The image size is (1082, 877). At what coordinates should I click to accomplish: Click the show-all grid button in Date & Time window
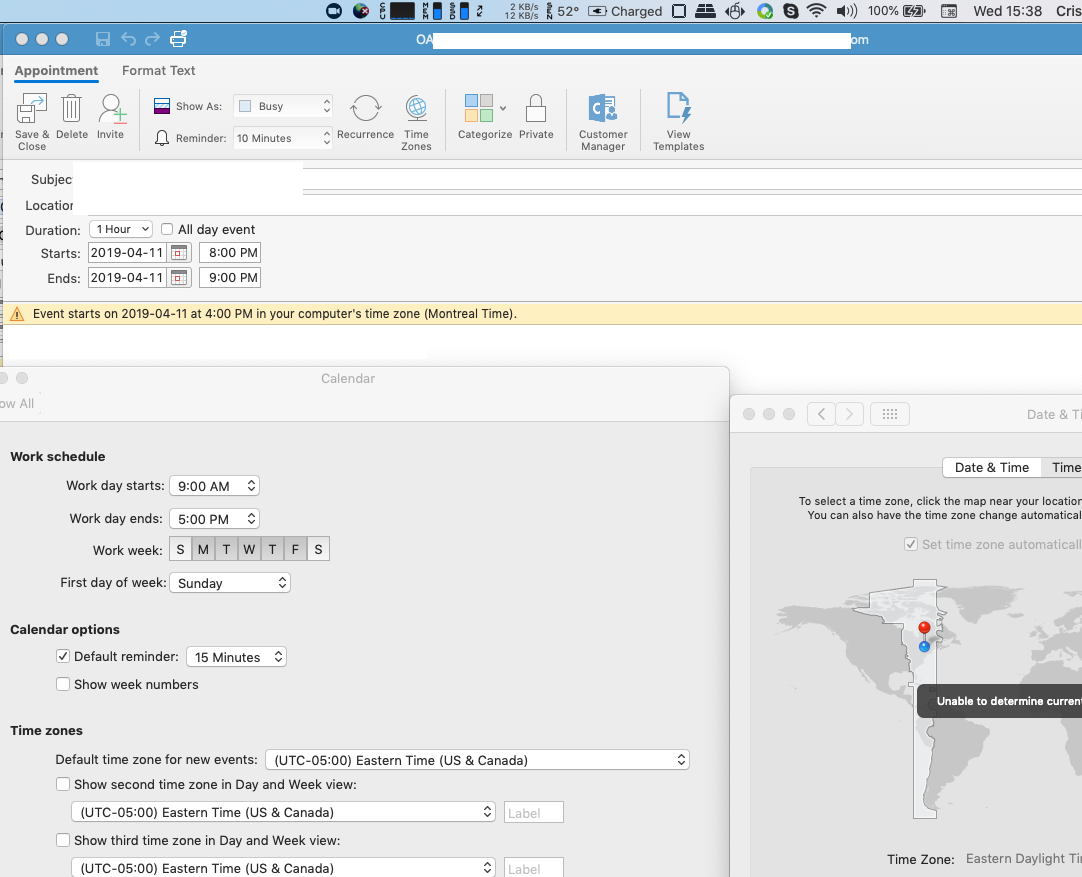[x=890, y=413]
